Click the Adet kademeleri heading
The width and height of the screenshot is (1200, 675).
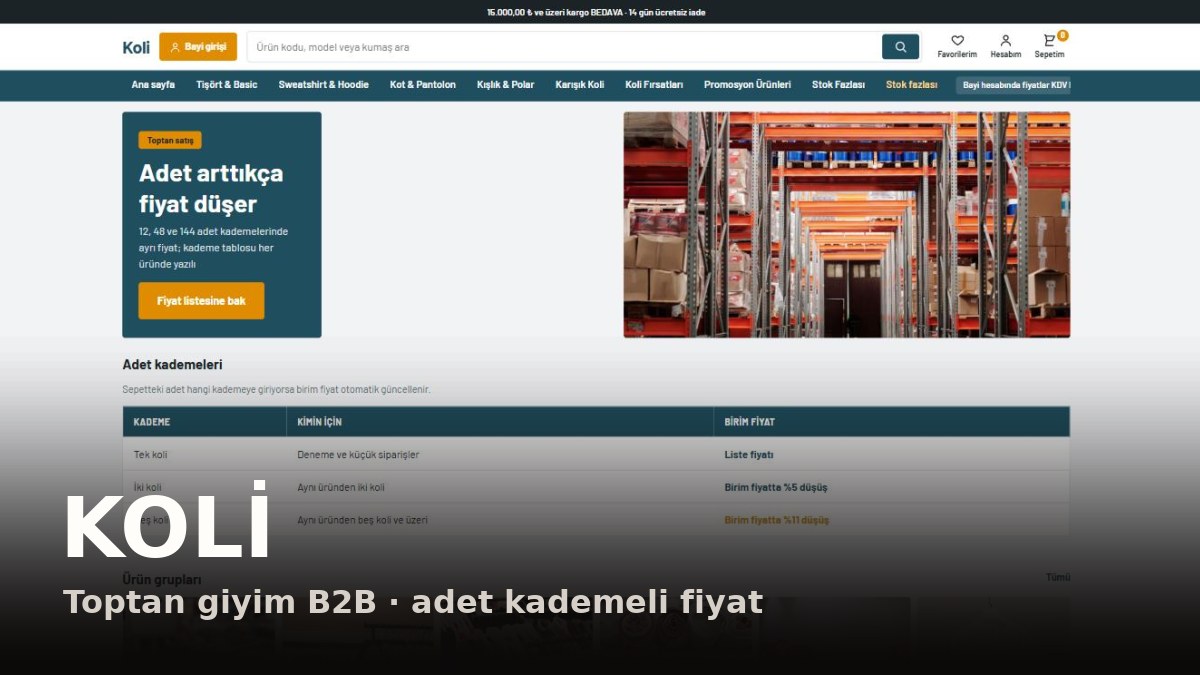pos(172,365)
